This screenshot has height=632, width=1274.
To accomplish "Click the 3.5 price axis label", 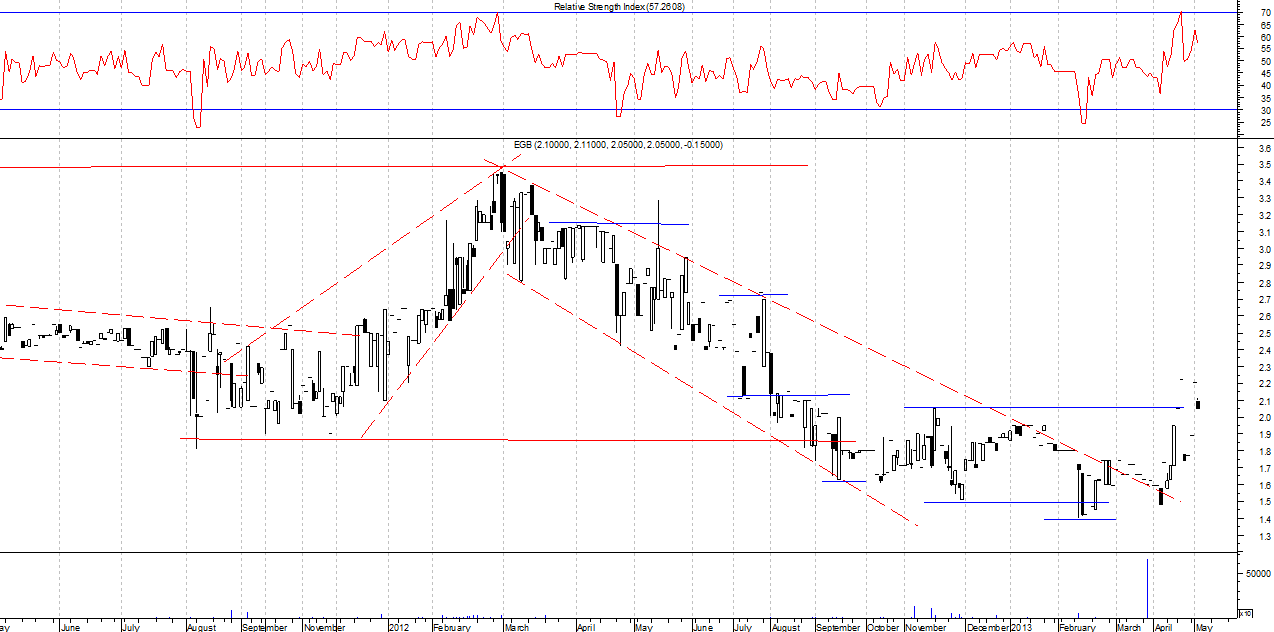I will [1264, 166].
